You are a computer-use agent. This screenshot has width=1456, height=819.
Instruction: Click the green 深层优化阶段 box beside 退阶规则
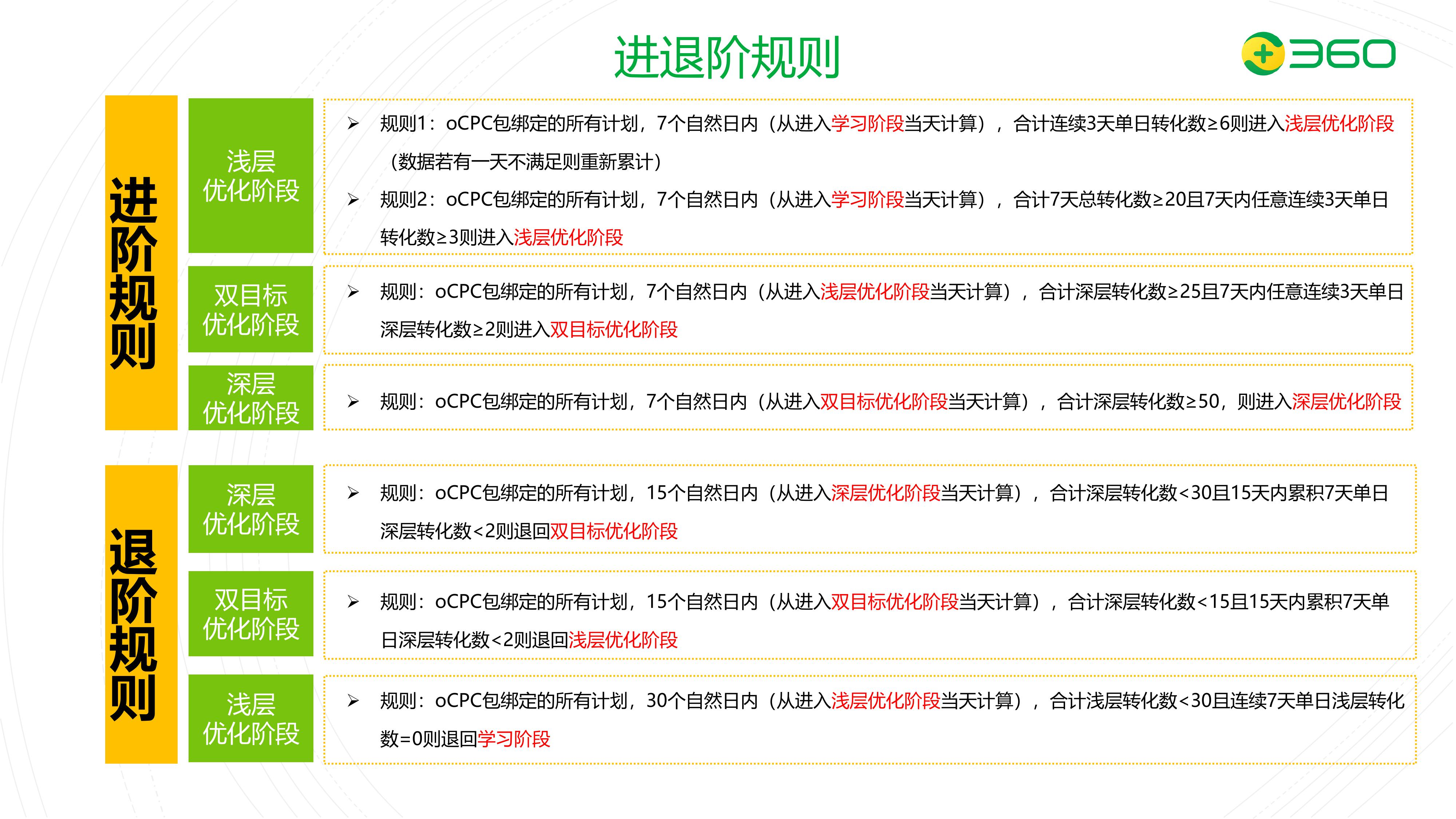coord(251,509)
